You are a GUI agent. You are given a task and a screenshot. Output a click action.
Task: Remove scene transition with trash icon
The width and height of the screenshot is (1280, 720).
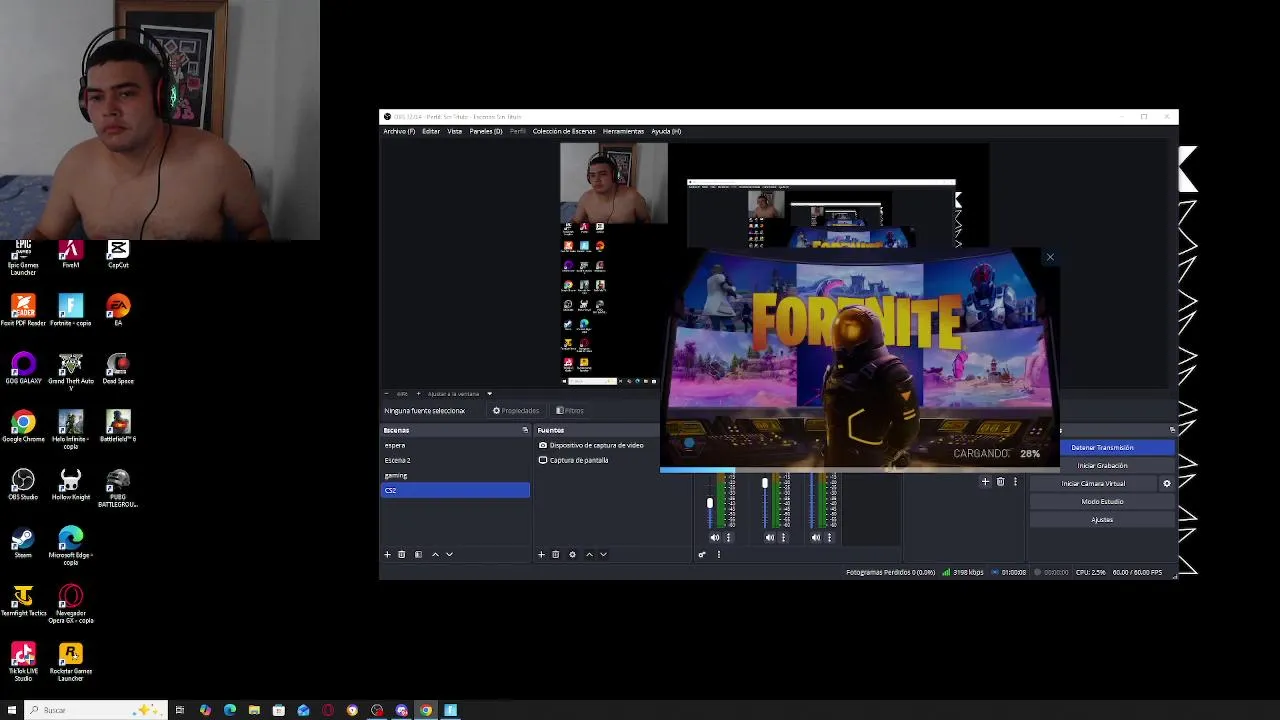1000,482
